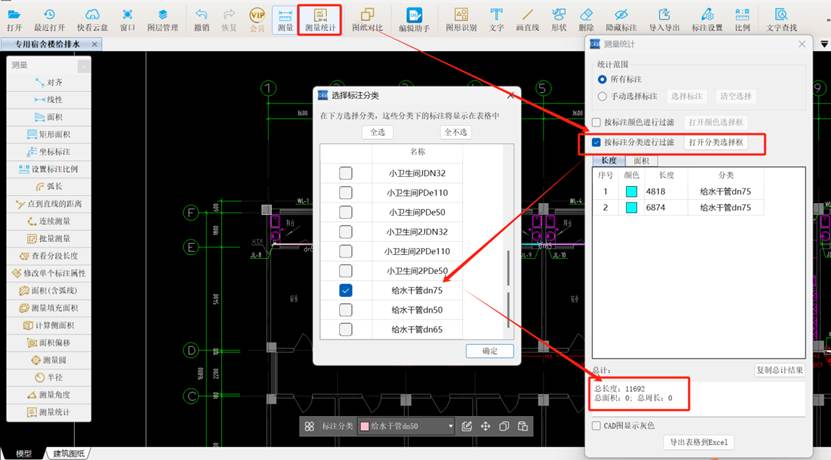Select 线性 linear measure tool
The height and width of the screenshot is (460, 831).
click(x=49, y=100)
